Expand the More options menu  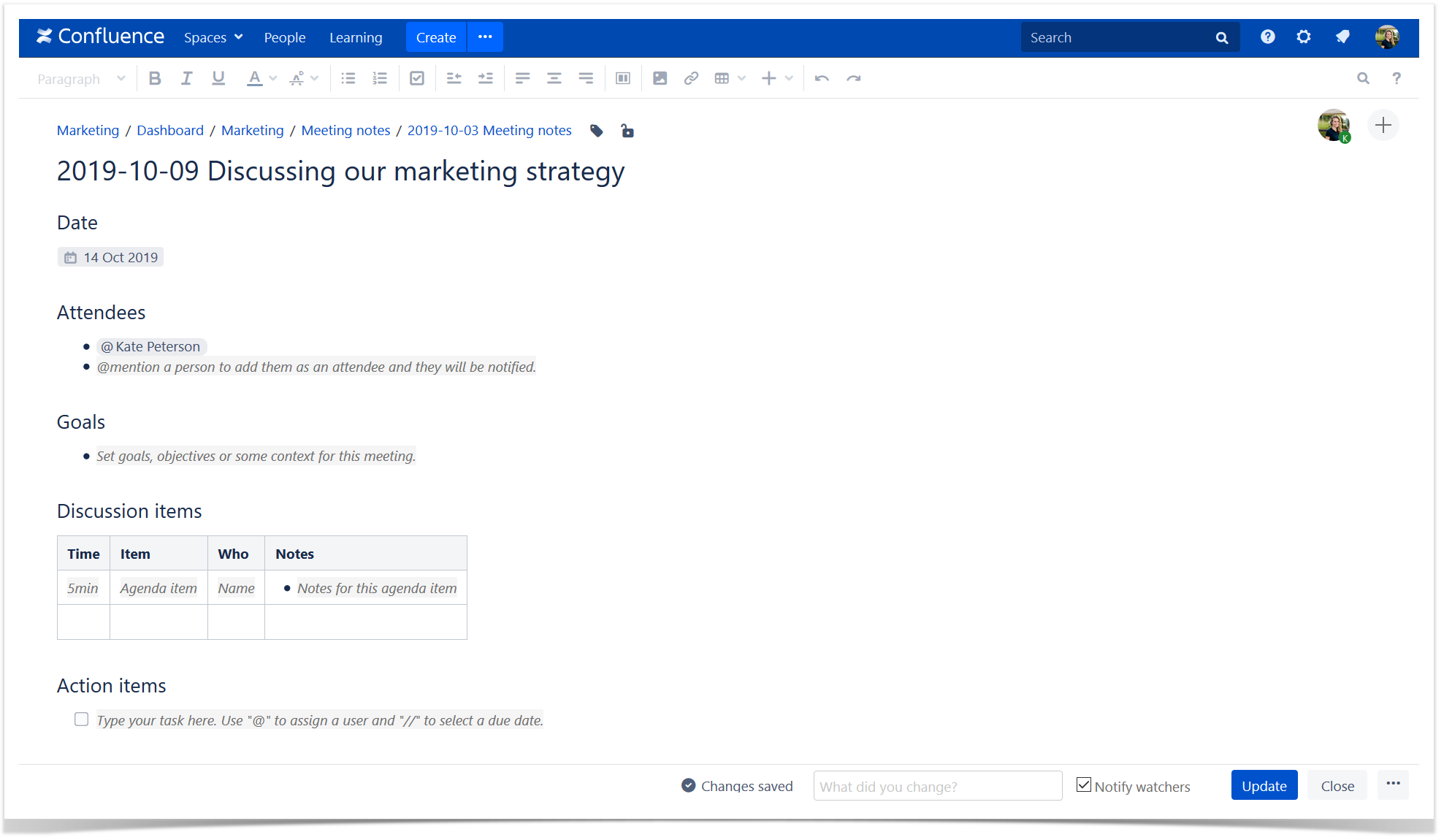tap(1394, 785)
